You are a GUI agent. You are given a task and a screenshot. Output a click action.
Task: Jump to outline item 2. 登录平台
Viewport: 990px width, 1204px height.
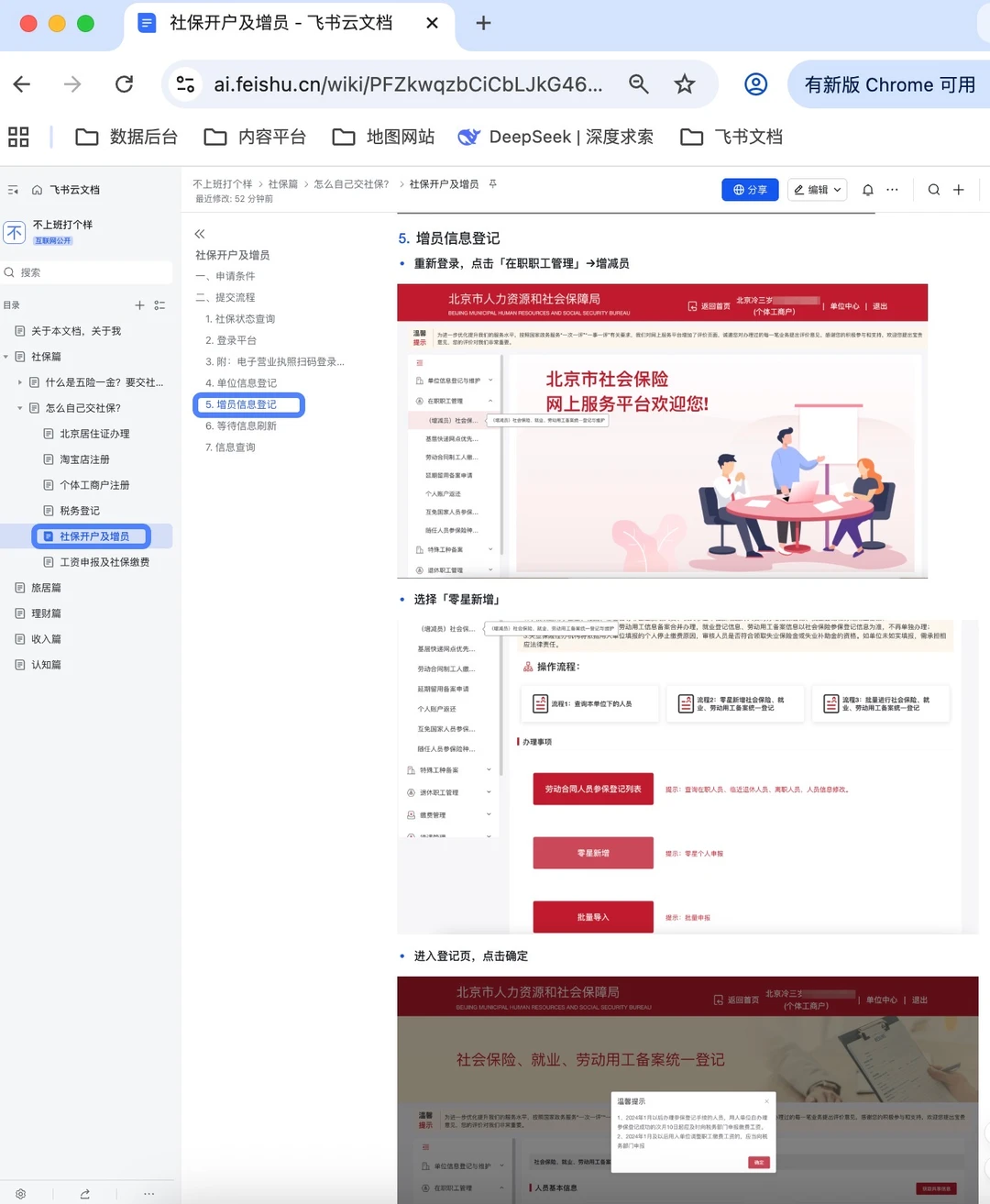coord(231,340)
